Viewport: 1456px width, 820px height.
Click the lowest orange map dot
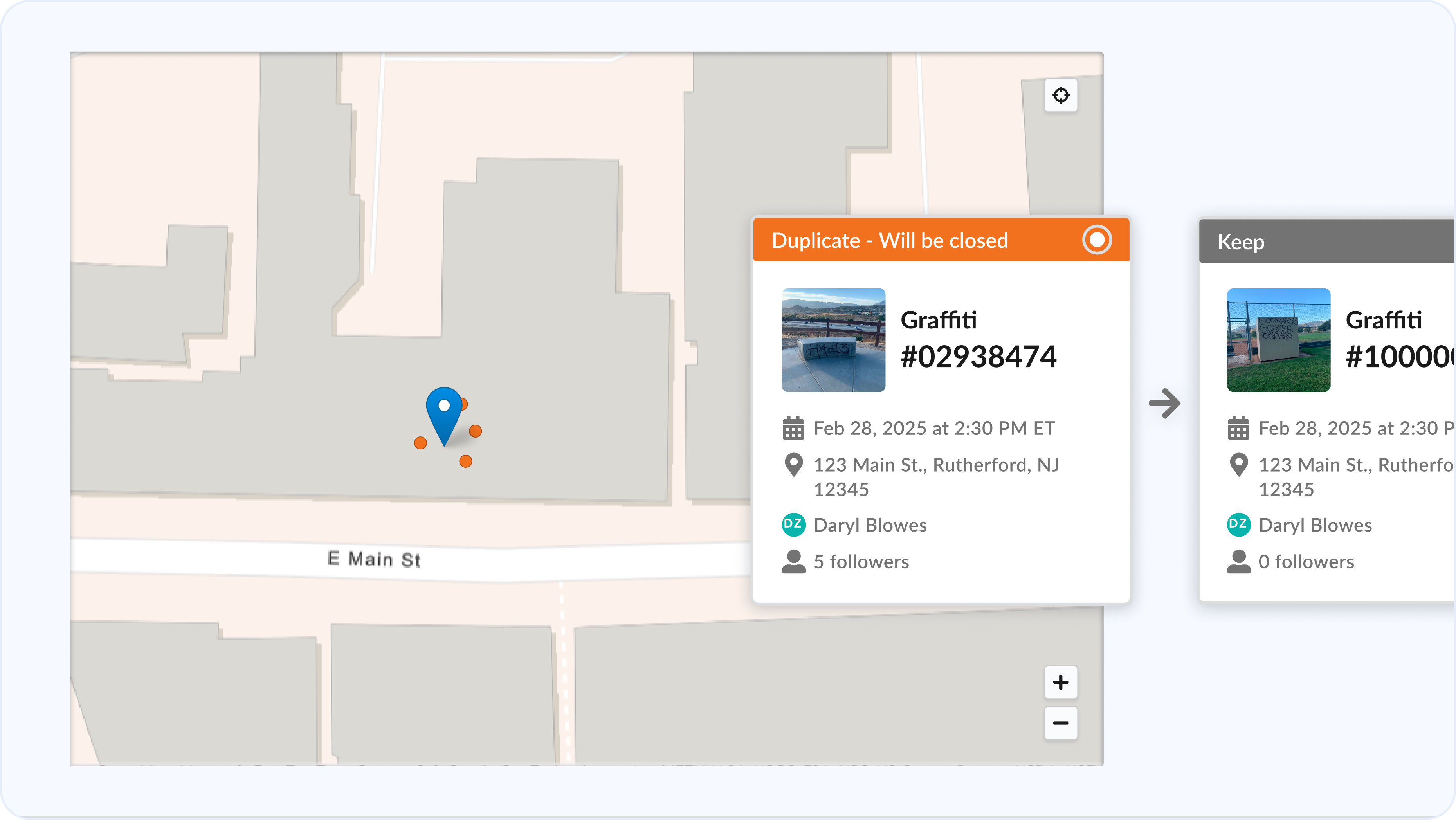coord(465,462)
